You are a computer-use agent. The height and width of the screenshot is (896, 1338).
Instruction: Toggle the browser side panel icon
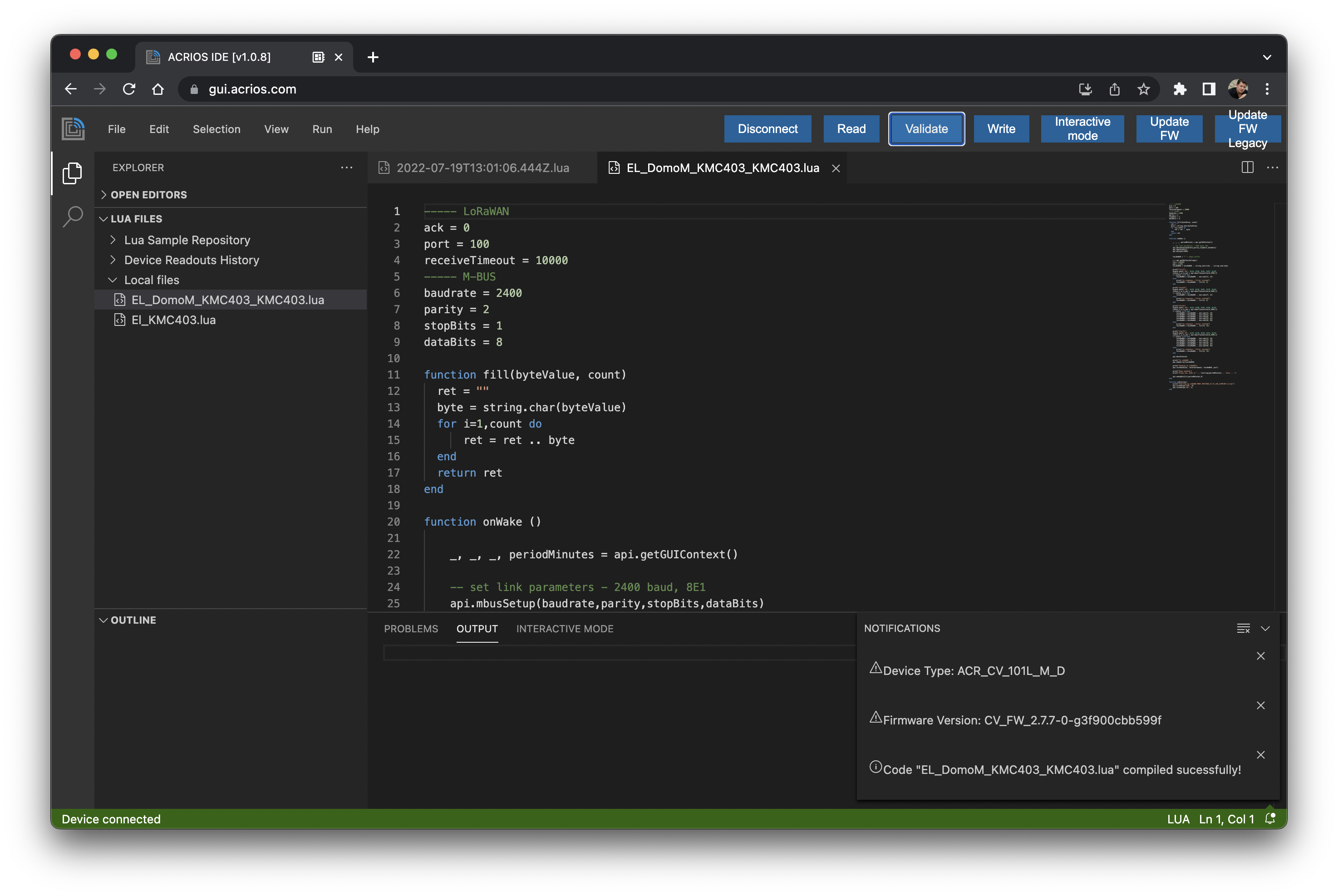(1208, 89)
